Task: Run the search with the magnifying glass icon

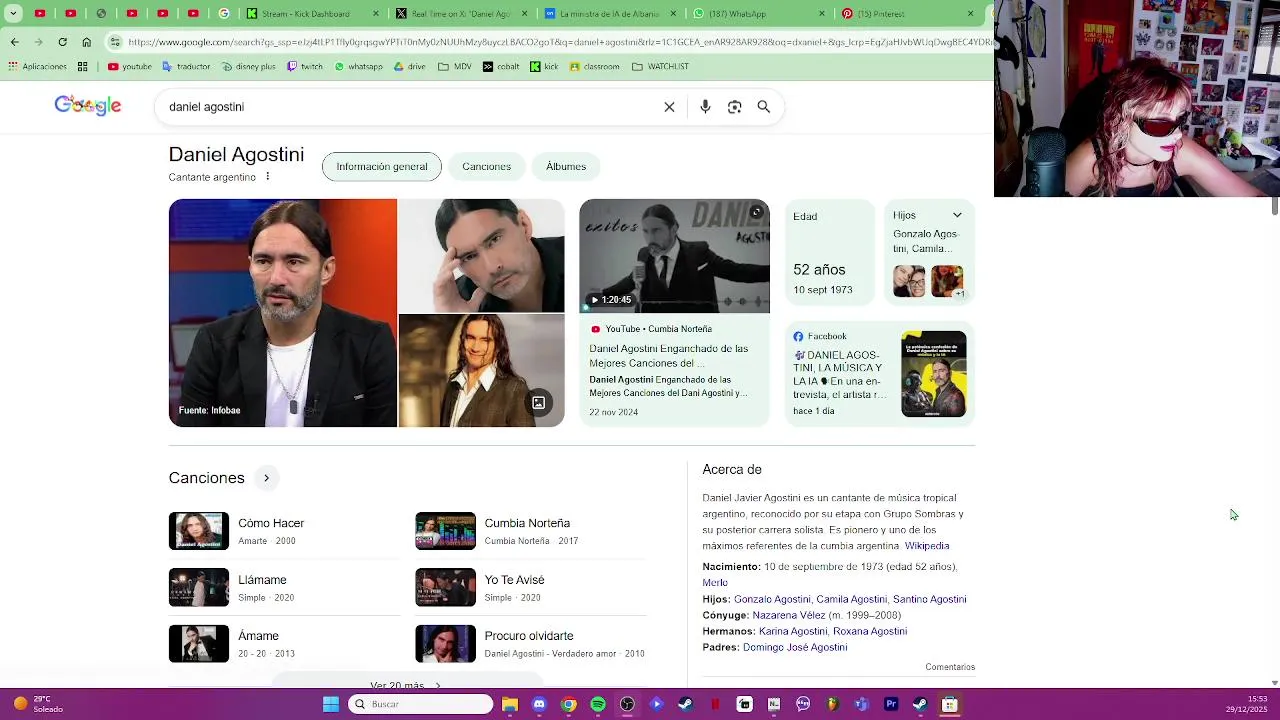Action: point(764,107)
